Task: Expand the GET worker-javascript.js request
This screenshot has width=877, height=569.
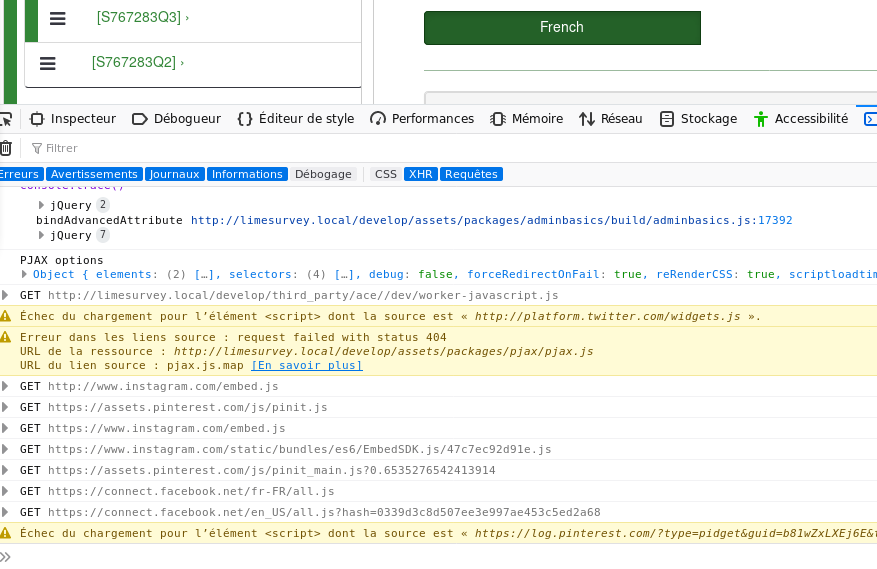Action: [x=6, y=295]
